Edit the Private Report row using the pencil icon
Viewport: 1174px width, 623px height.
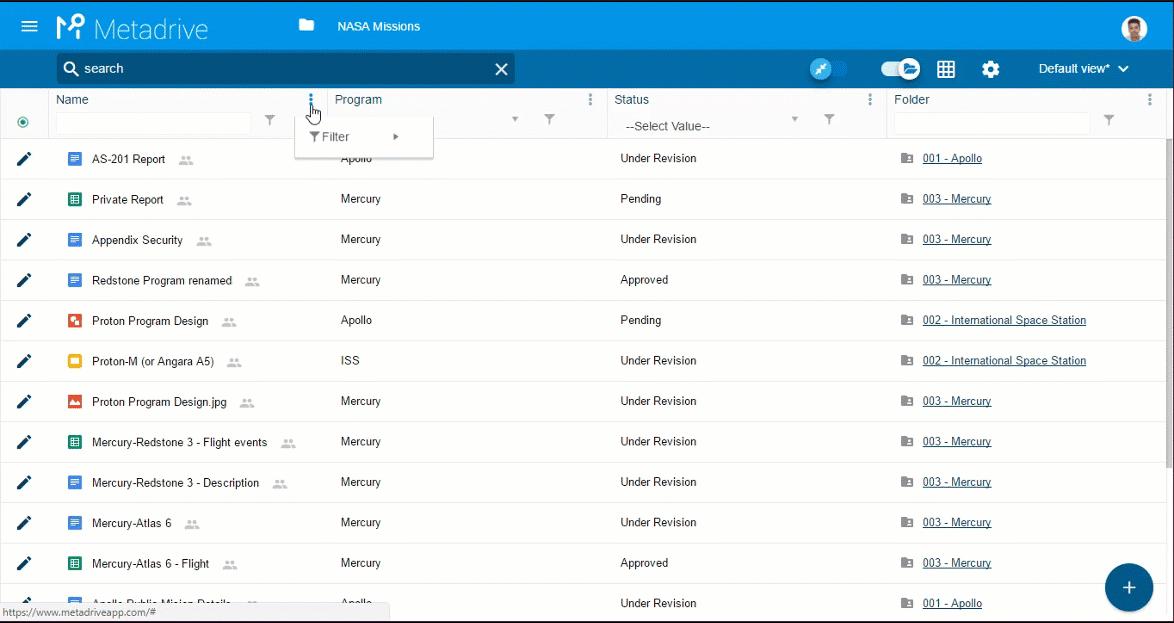coord(24,199)
